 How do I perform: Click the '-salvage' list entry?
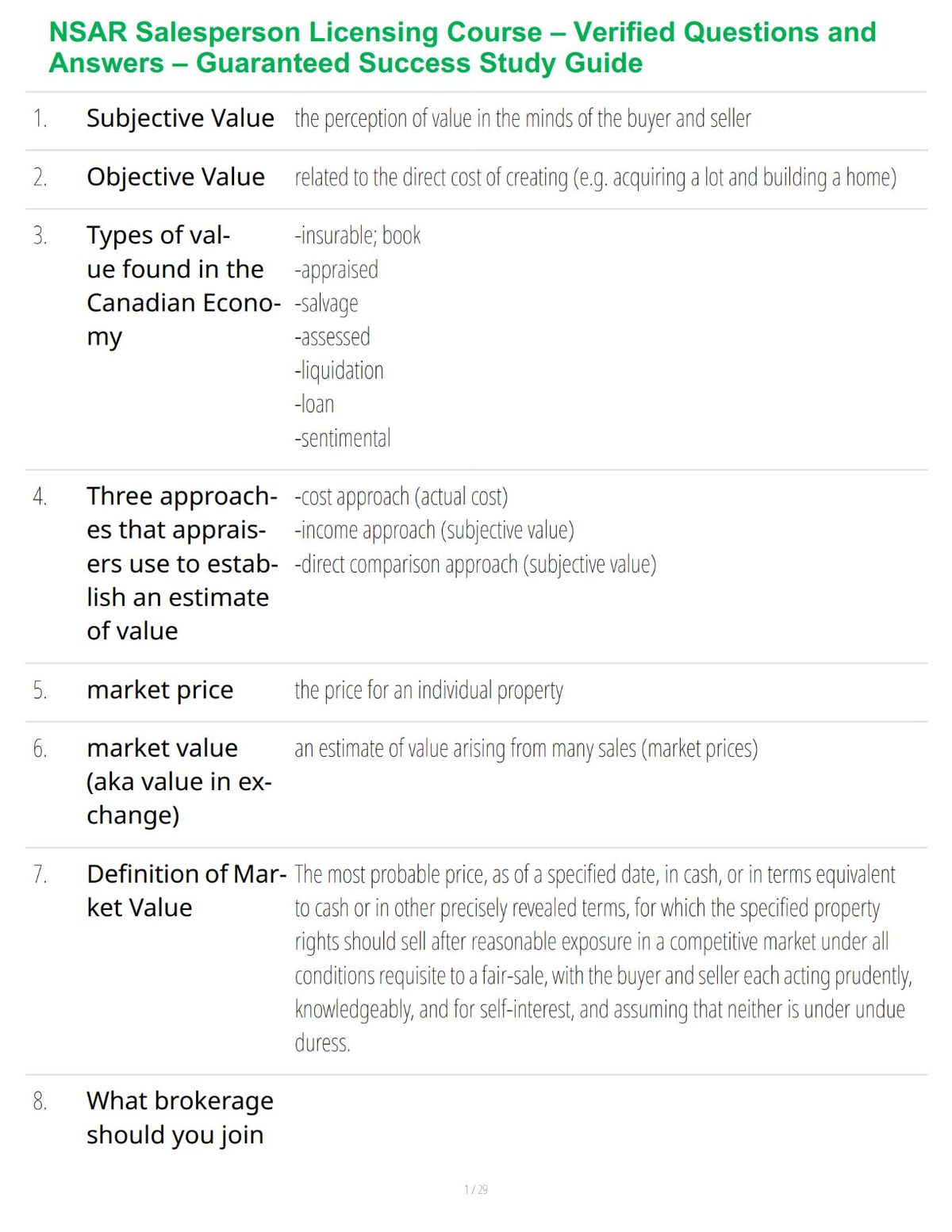coord(326,303)
